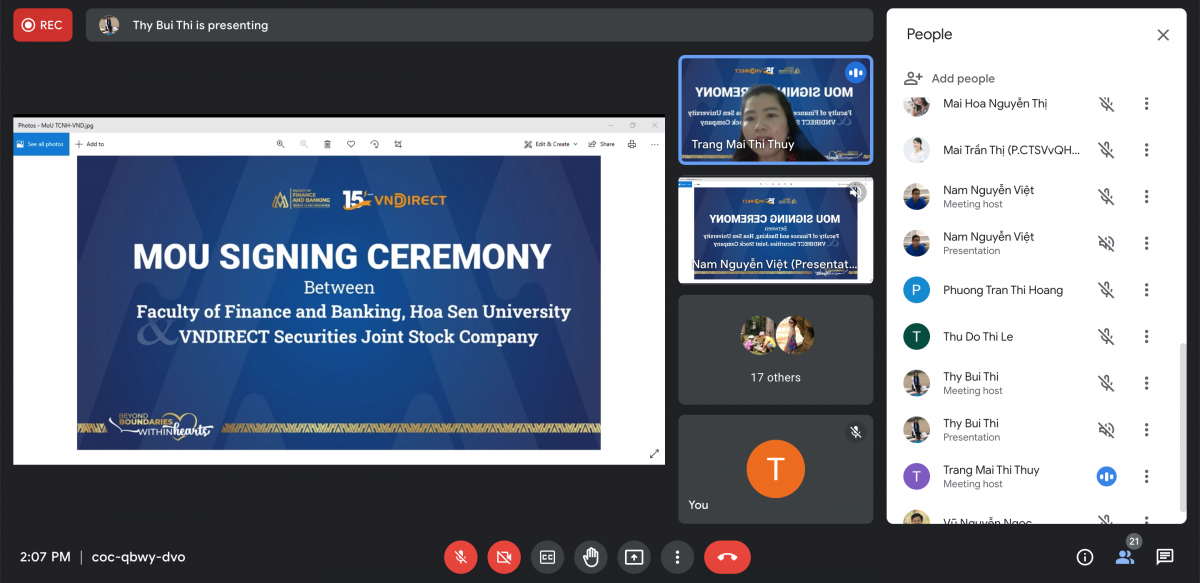The image size is (1200, 583).
Task: Click the red leave call button
Action: coord(727,557)
